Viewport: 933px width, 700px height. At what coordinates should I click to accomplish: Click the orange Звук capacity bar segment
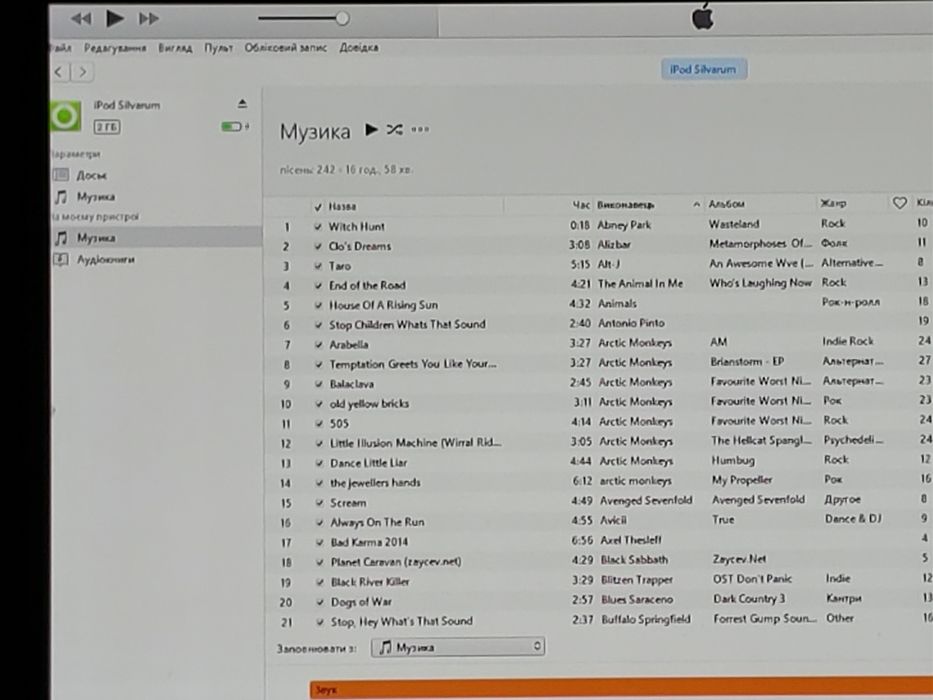621,689
